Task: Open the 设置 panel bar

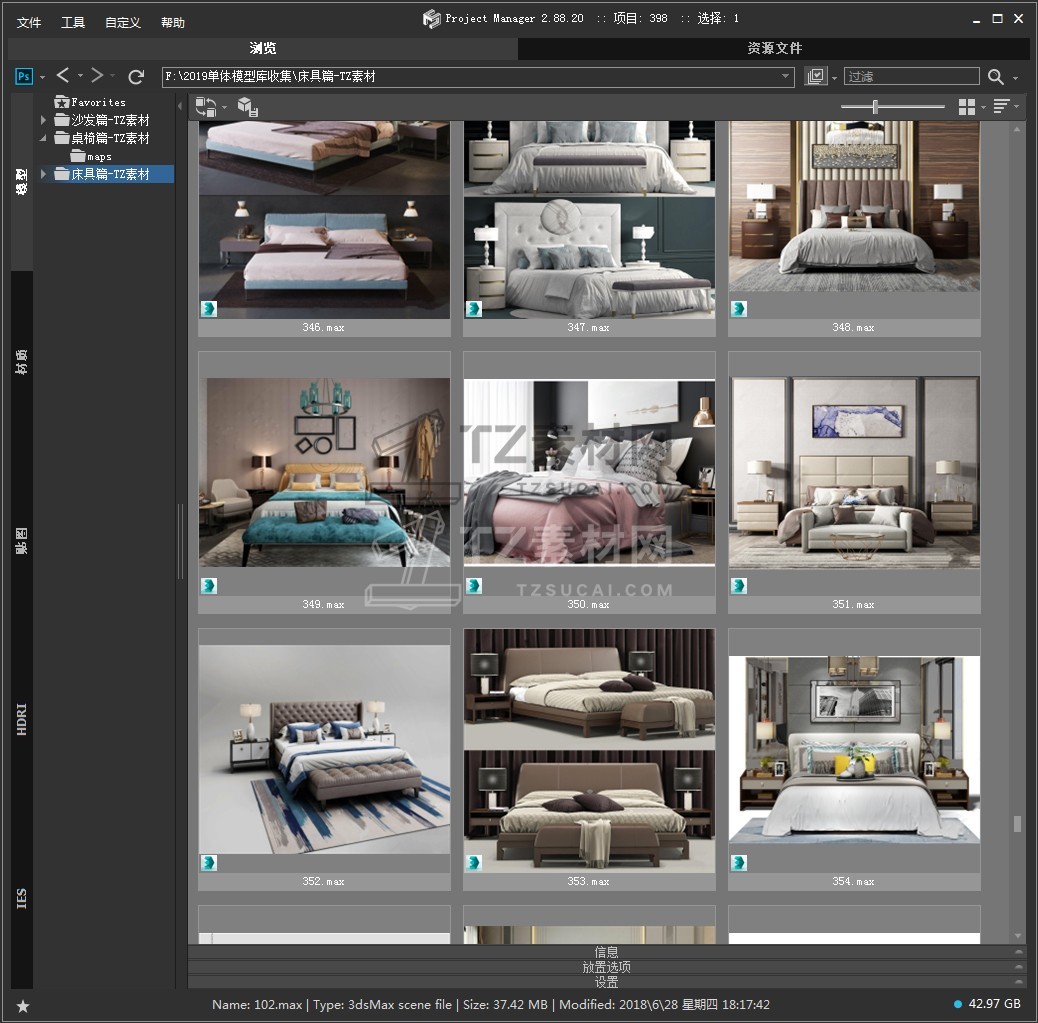Action: (x=606, y=982)
